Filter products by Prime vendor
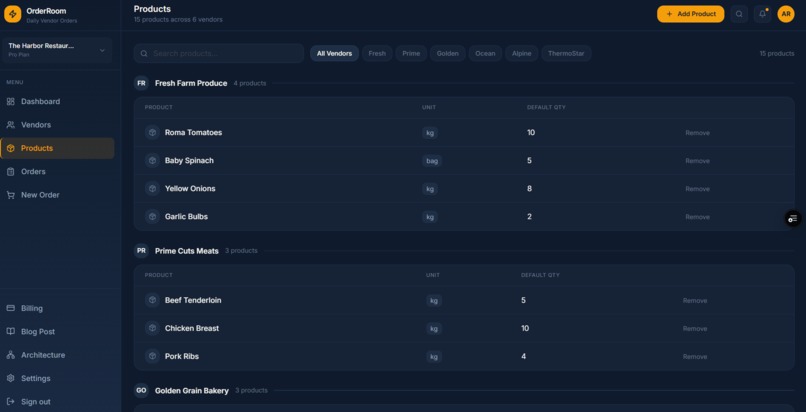Screen dimensions: 806x412 (411, 53)
